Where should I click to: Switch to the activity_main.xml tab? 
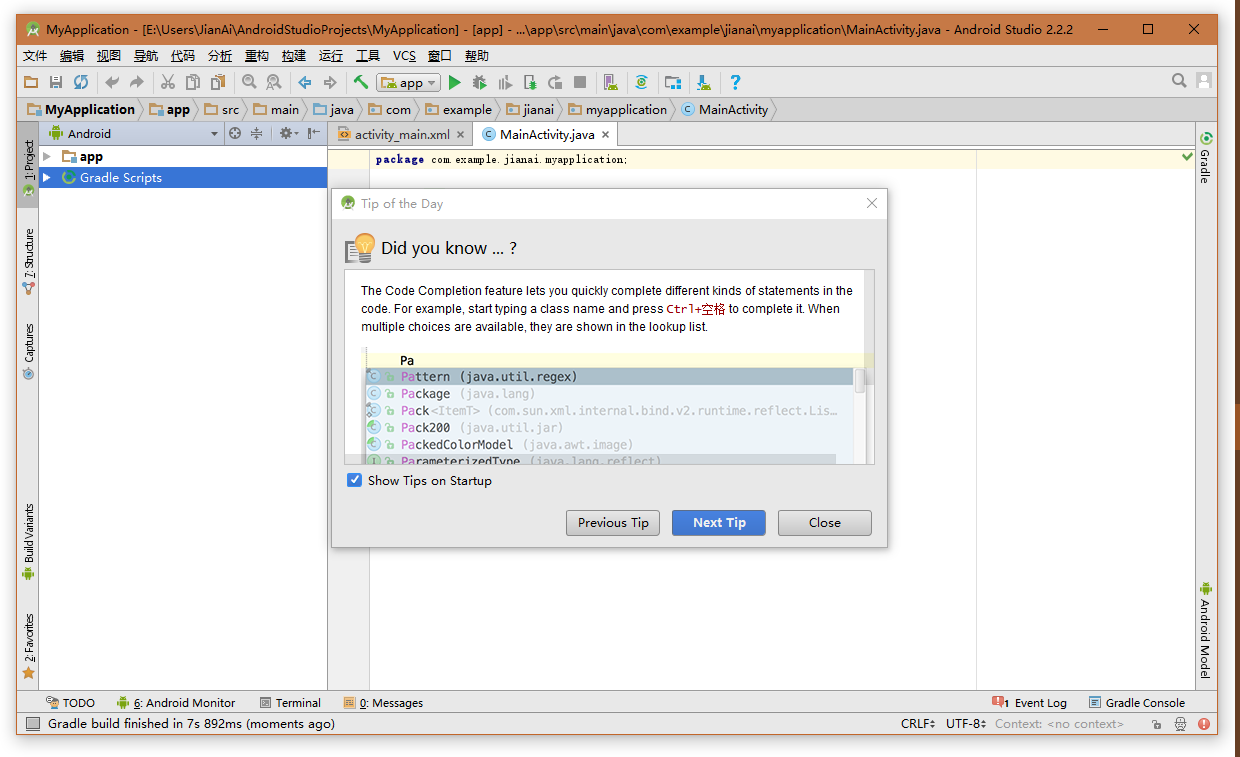(x=402, y=134)
